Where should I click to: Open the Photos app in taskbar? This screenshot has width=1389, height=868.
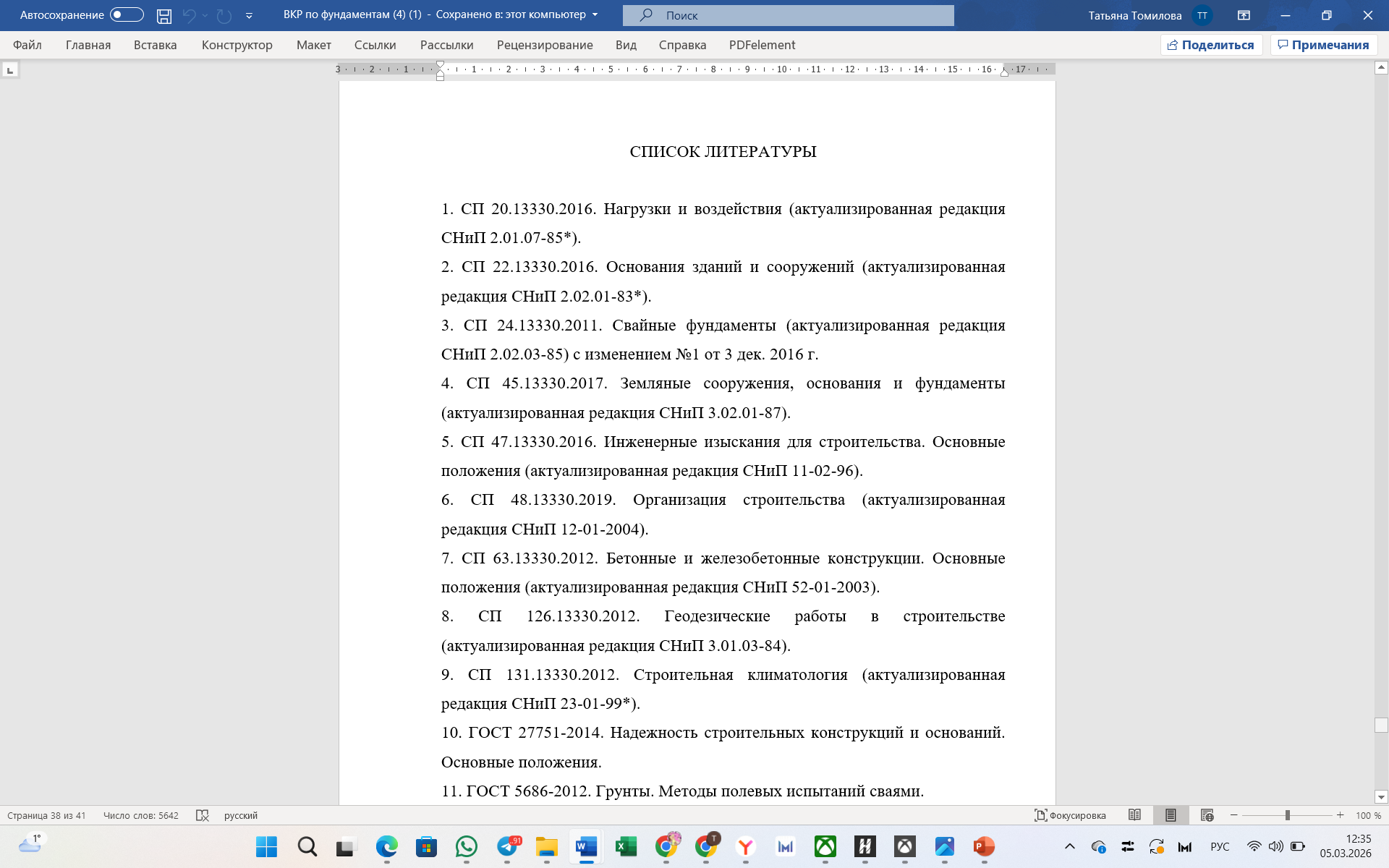click(x=945, y=846)
